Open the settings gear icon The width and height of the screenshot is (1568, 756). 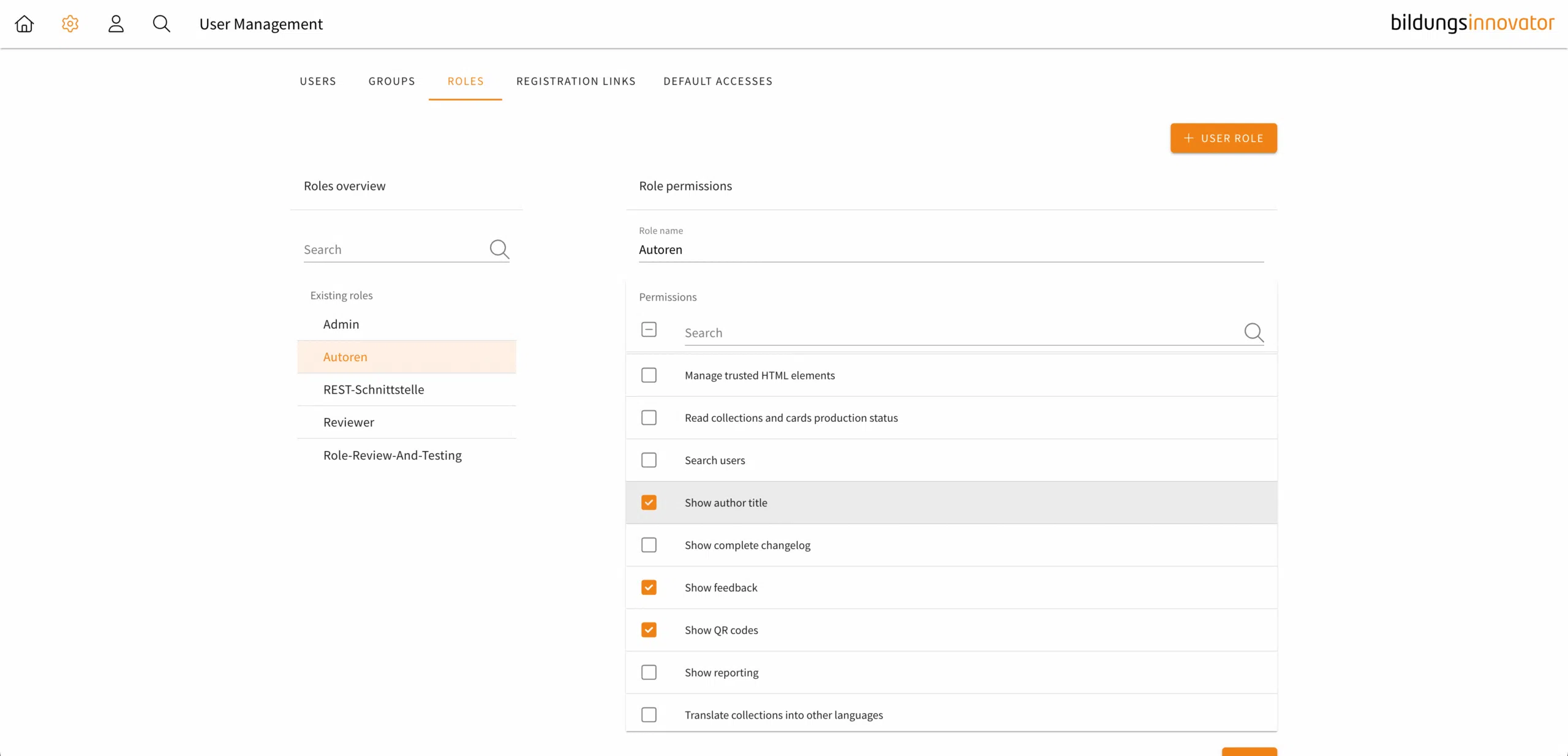(70, 24)
